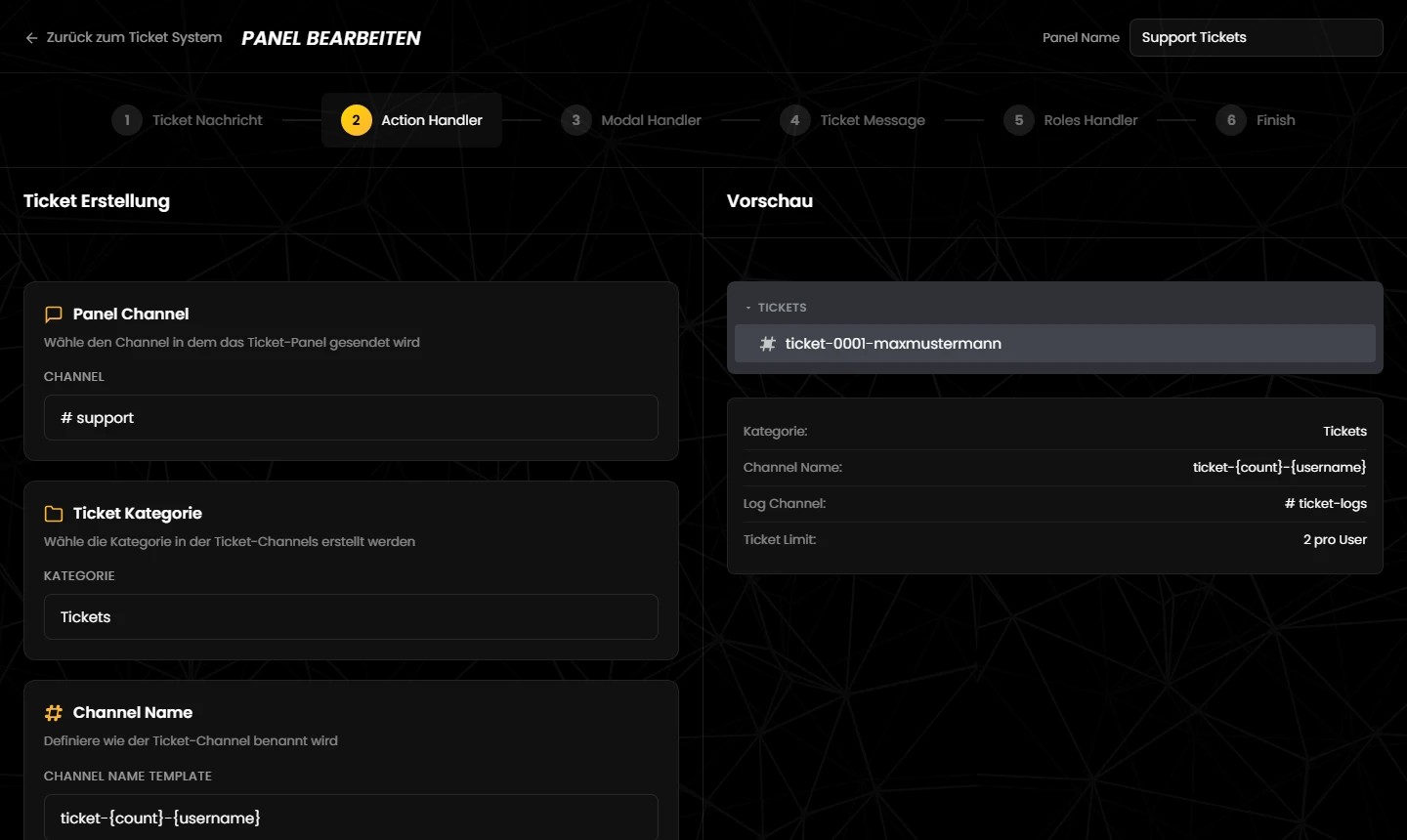Click the step 3 number circle
1407x840 pixels.
tap(576, 120)
